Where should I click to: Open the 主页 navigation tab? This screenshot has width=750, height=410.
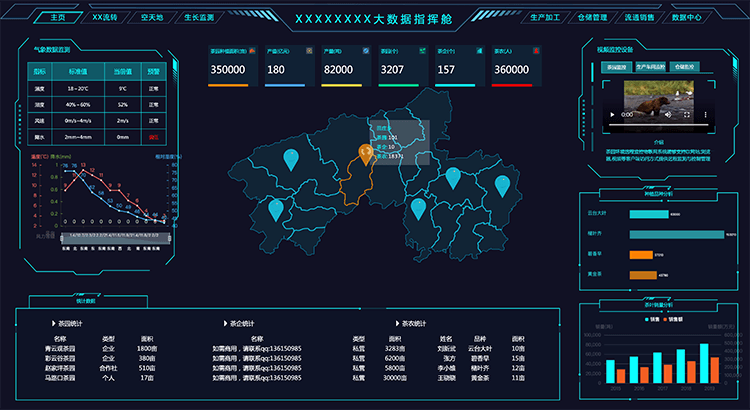coord(58,18)
